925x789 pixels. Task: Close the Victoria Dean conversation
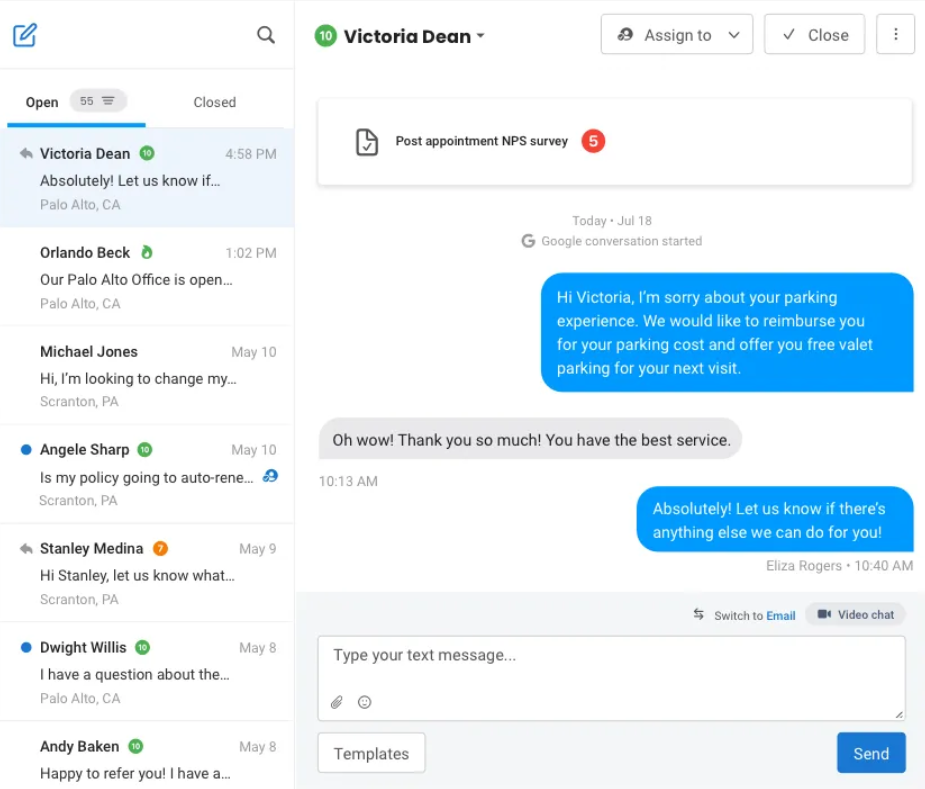click(814, 34)
